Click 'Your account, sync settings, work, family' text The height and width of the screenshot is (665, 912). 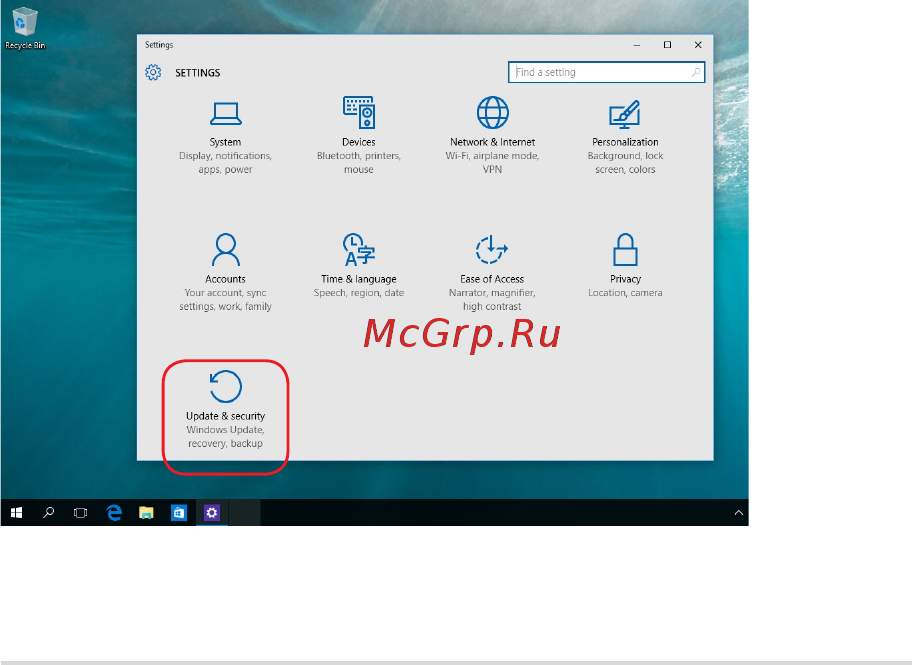[226, 300]
